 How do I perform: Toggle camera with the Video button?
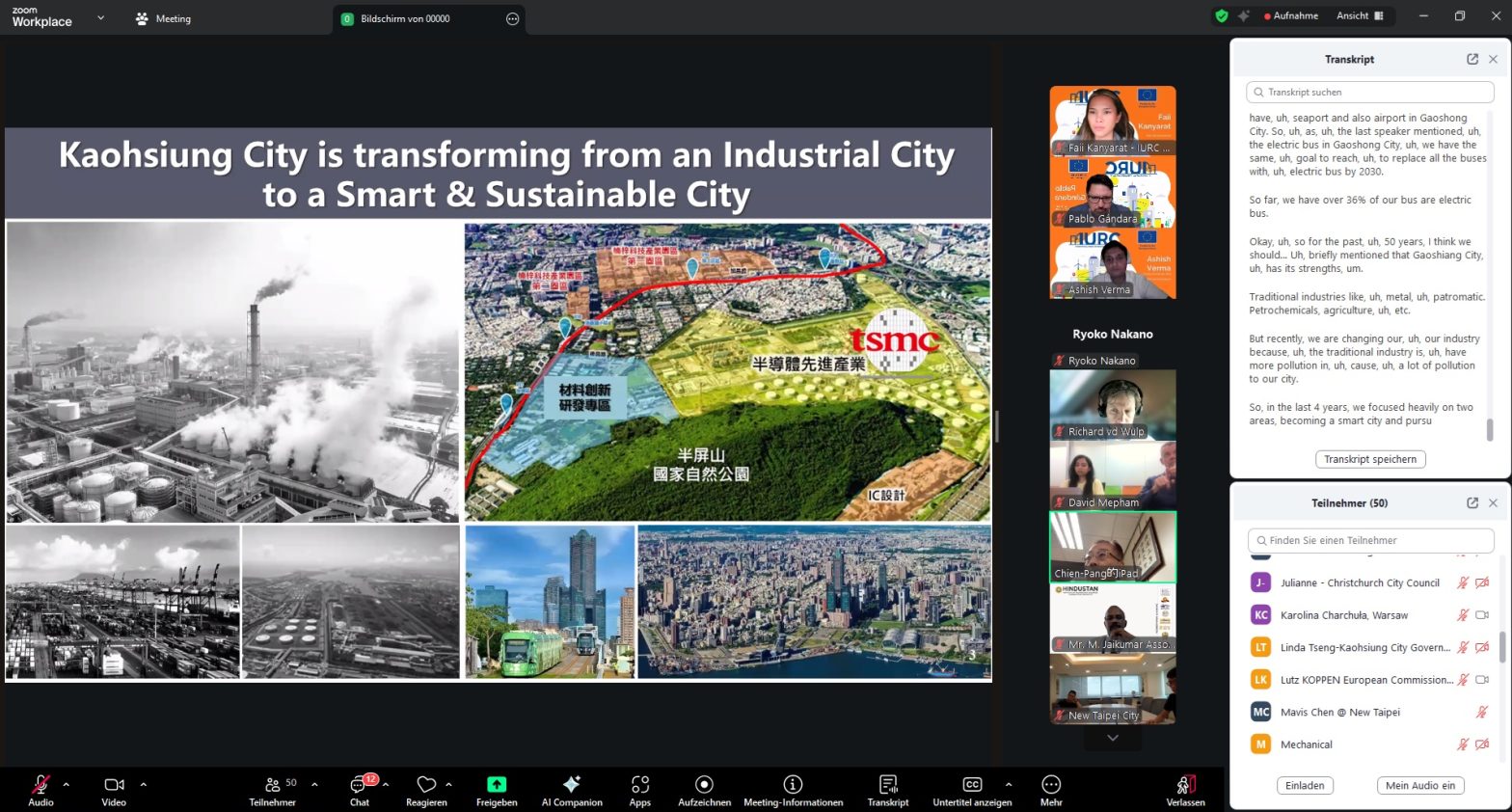tap(114, 785)
